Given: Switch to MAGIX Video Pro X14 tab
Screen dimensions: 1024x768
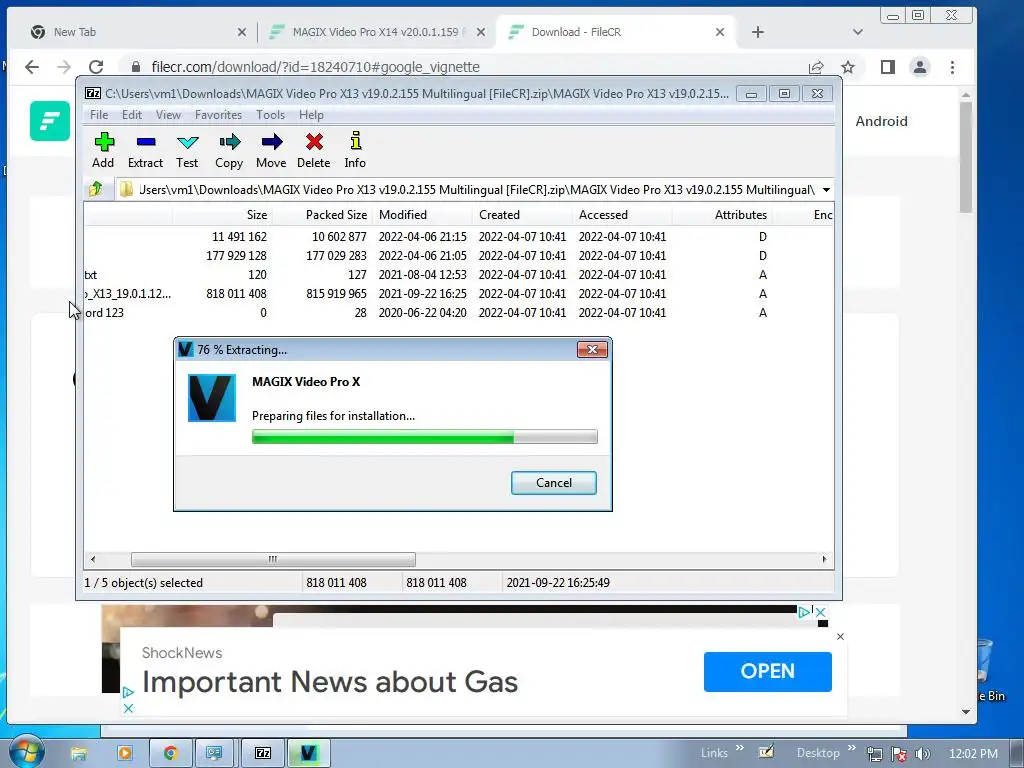Looking at the screenshot, I should [376, 32].
